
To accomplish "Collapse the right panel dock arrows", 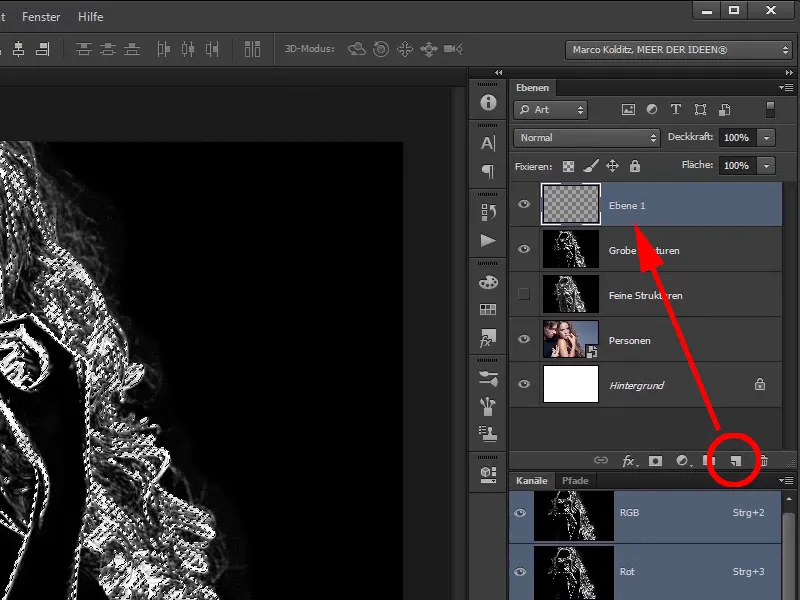I will click(x=789, y=72).
